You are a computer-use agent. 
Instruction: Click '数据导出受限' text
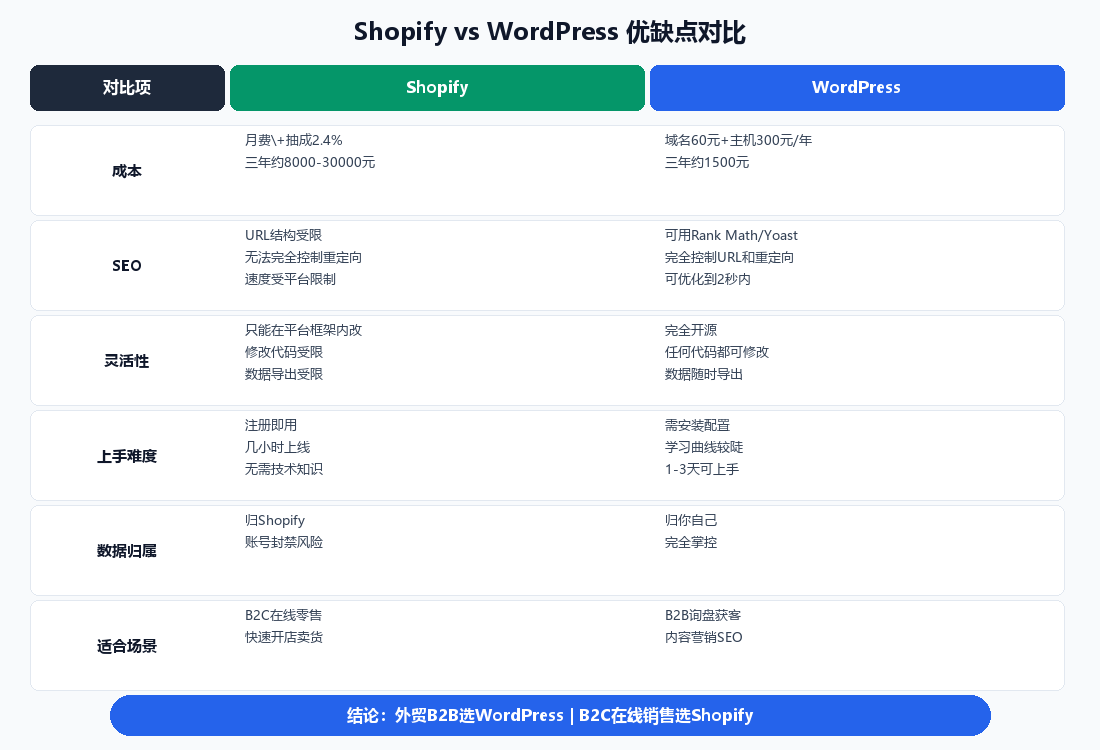tap(283, 374)
